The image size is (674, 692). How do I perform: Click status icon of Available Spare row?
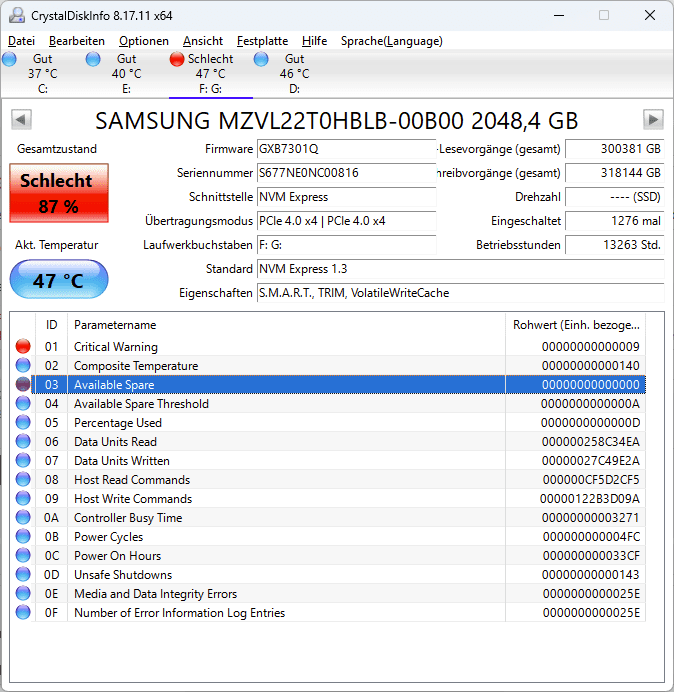pyautogui.click(x=23, y=384)
